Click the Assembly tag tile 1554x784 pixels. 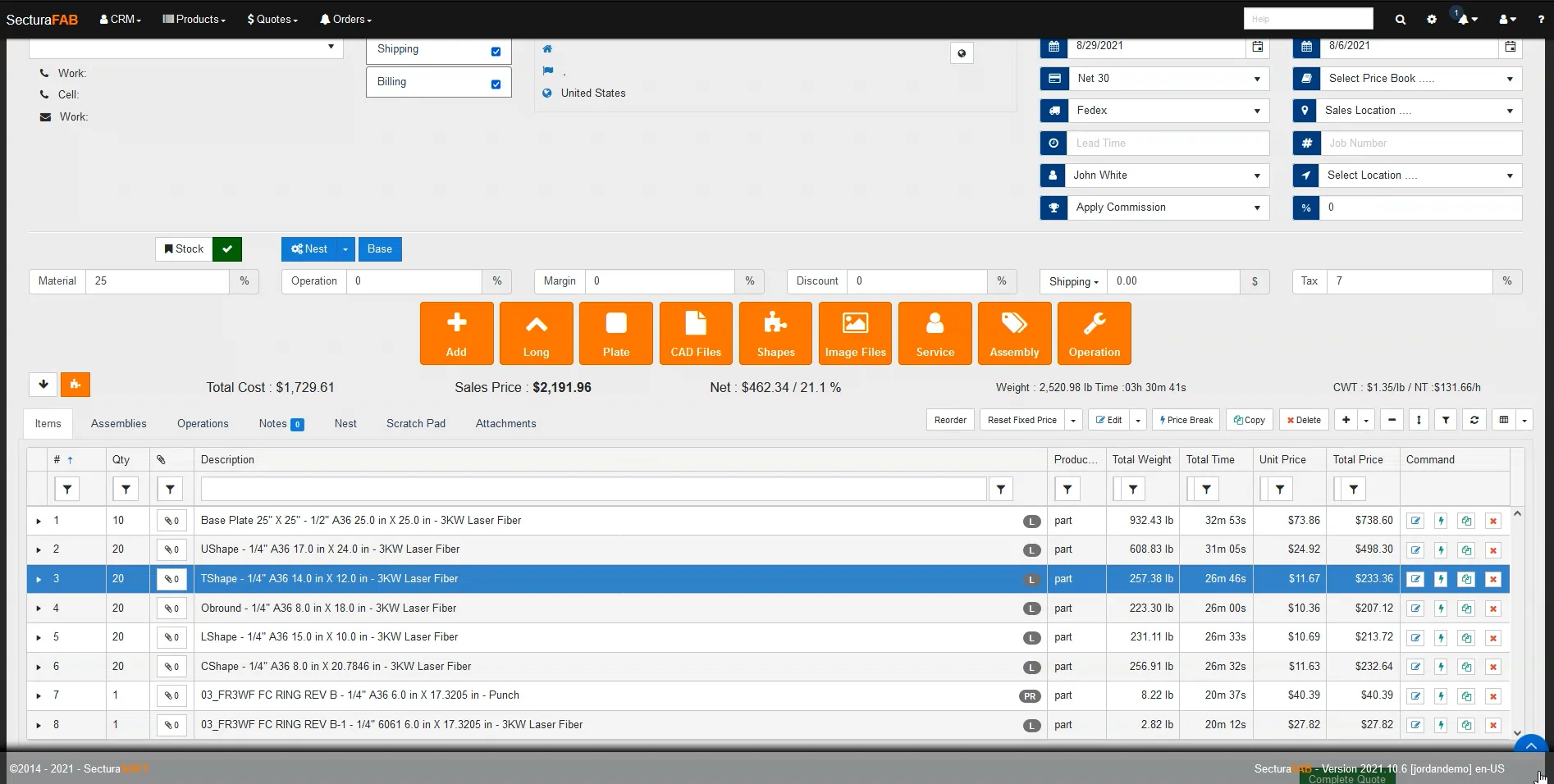(x=1013, y=333)
